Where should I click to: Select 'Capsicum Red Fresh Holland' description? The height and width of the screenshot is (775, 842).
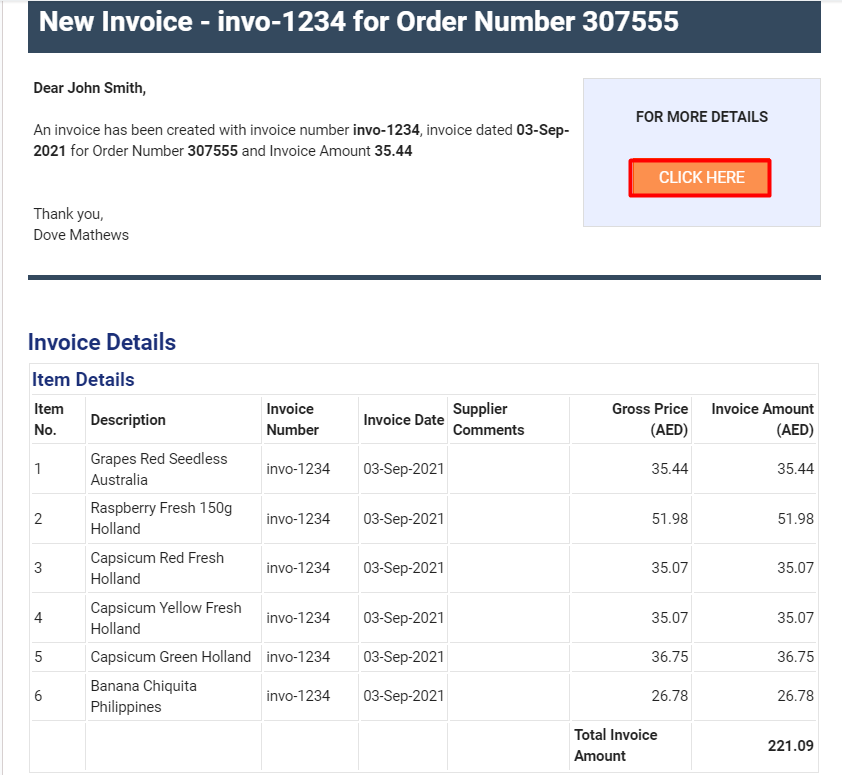157,568
